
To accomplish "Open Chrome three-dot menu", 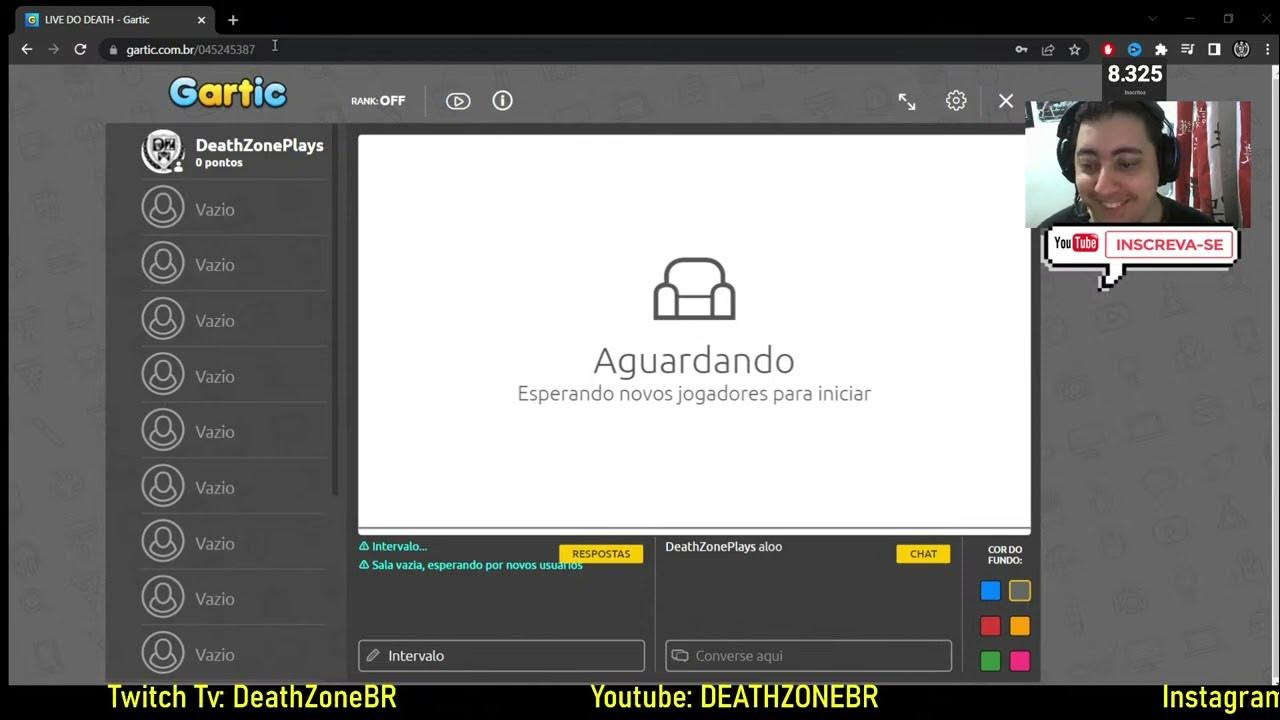I will tap(1266, 49).
